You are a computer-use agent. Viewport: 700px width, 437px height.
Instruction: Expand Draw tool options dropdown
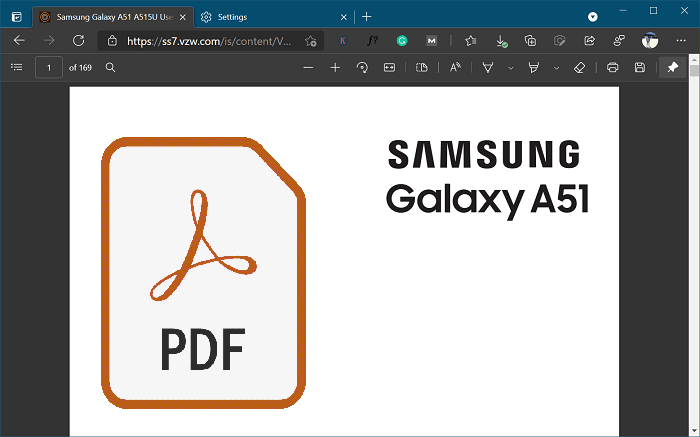click(x=511, y=68)
